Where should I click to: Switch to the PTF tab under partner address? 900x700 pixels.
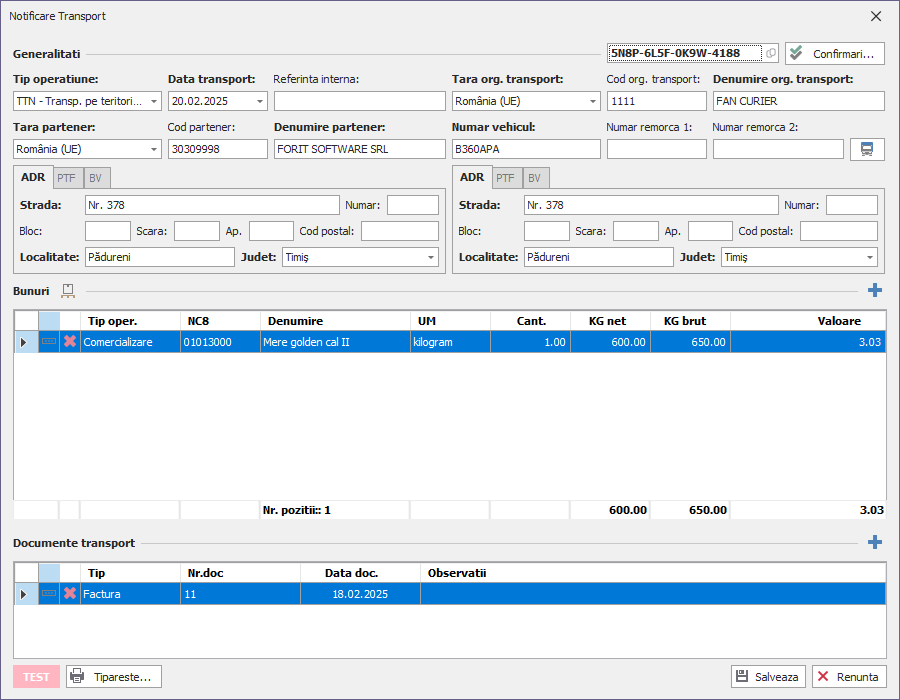pyautogui.click(x=66, y=178)
